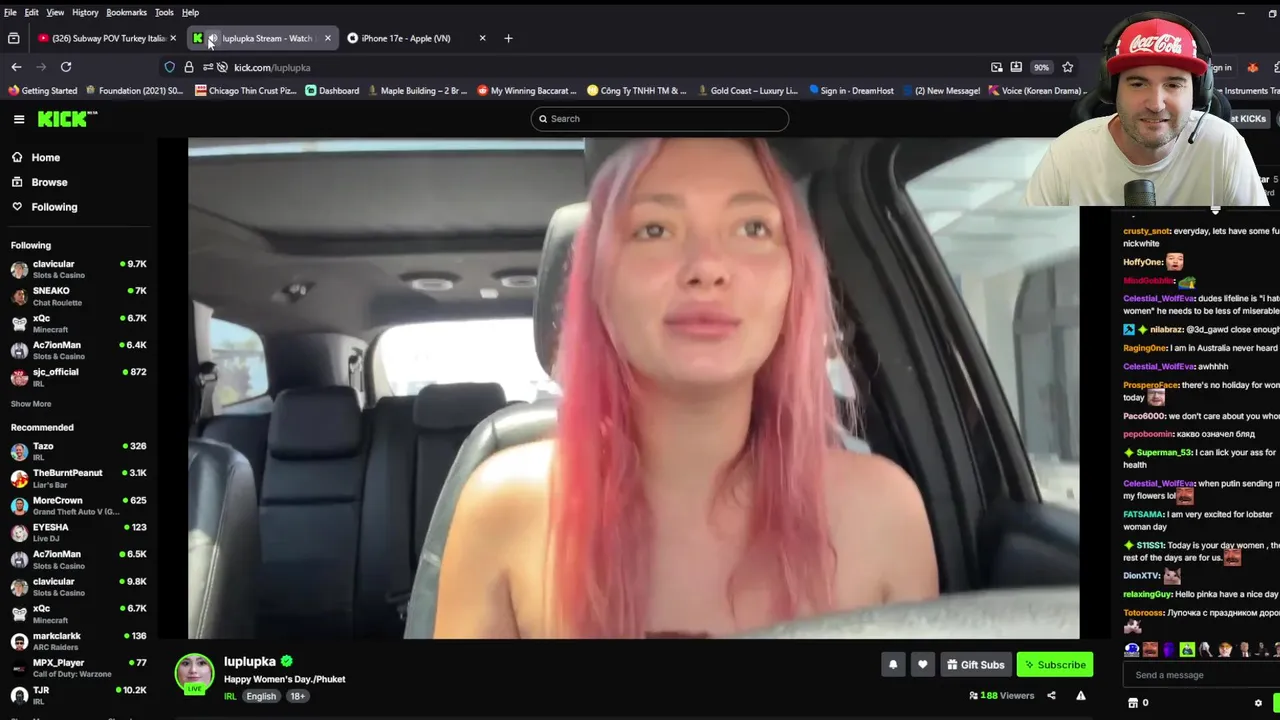Open the File menu

pyautogui.click(x=10, y=12)
